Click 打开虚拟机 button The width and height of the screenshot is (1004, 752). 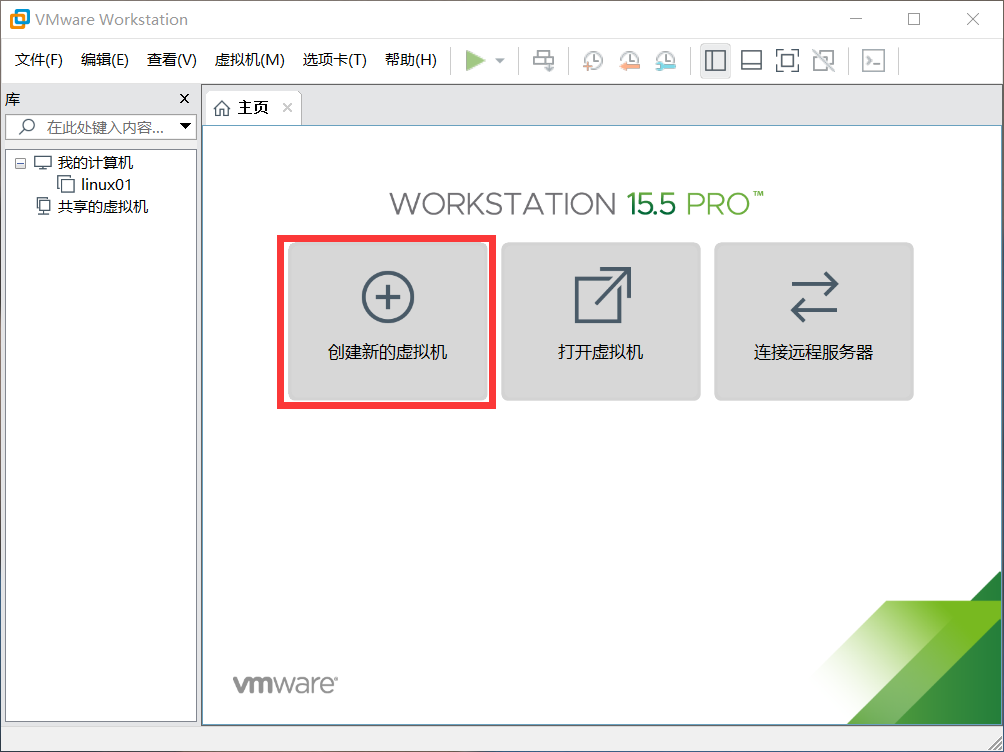click(x=600, y=321)
